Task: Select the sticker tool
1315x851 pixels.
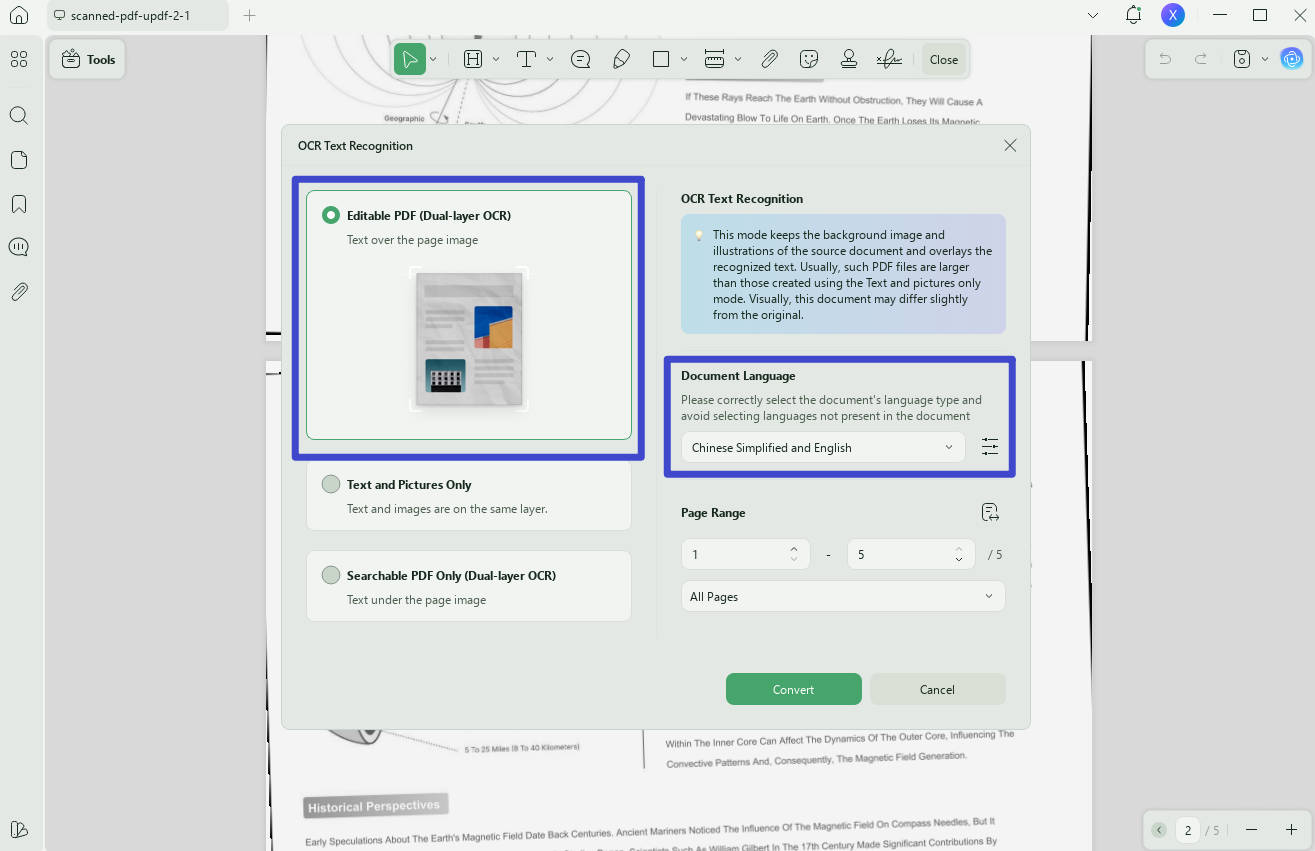Action: tap(809, 59)
